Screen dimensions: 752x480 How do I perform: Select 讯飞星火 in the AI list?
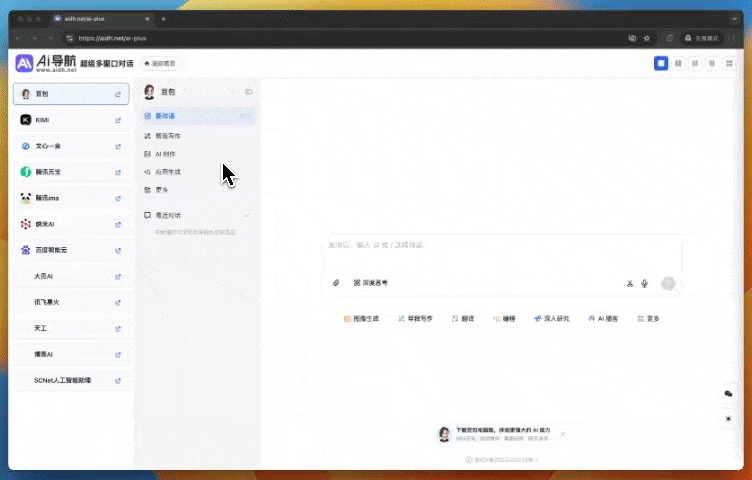click(71, 302)
